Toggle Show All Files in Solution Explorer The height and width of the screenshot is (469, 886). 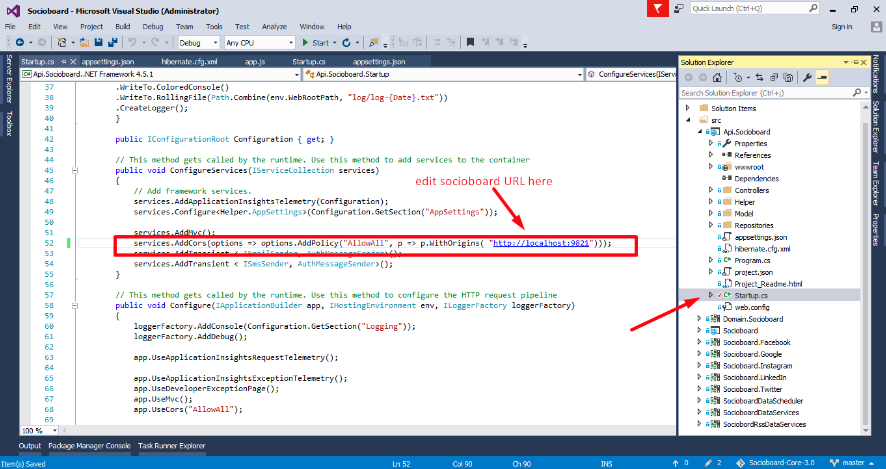coord(788,77)
